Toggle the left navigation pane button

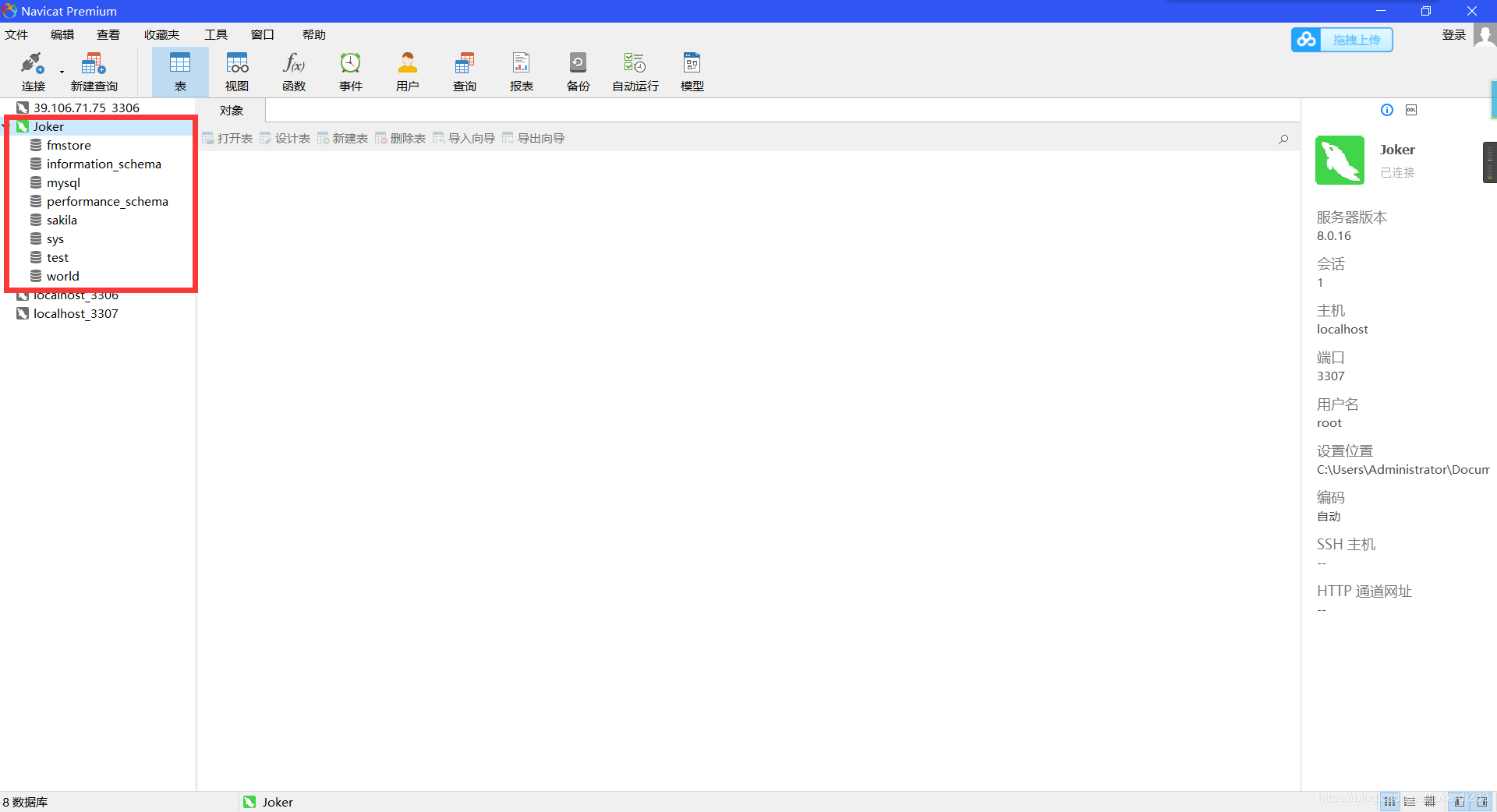1459,802
